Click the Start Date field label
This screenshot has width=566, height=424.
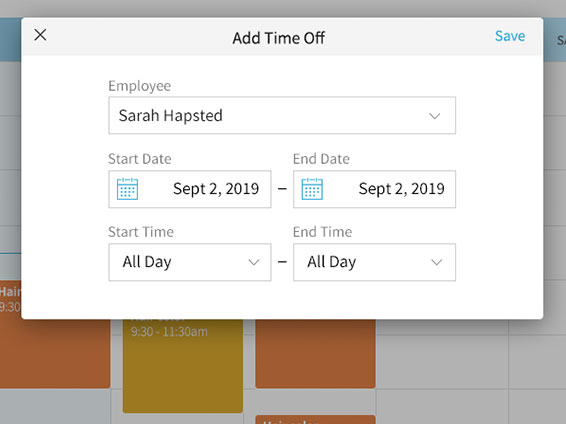point(140,159)
